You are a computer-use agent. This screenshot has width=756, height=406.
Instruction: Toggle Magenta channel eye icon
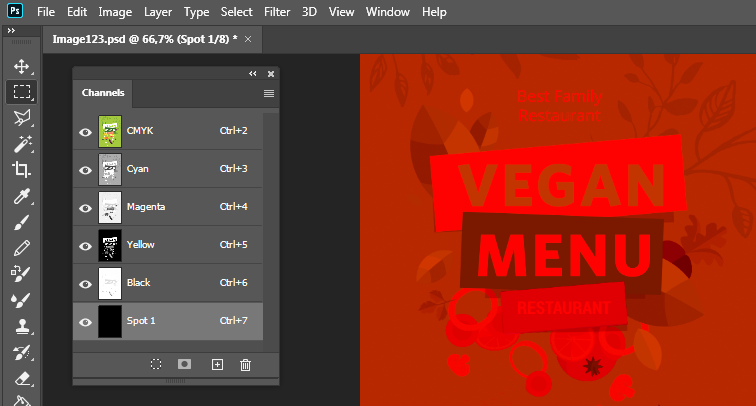coord(85,207)
